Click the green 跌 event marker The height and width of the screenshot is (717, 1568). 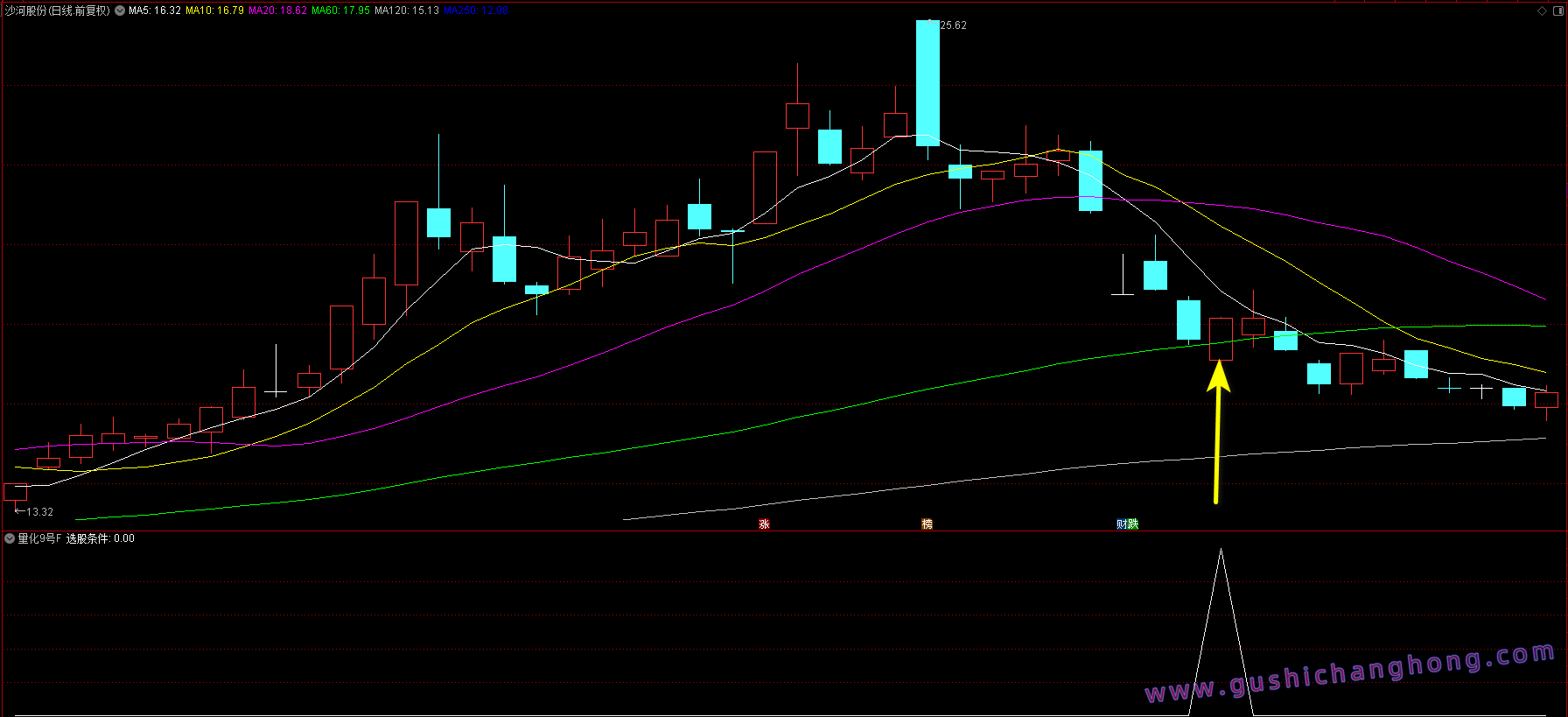[1133, 524]
